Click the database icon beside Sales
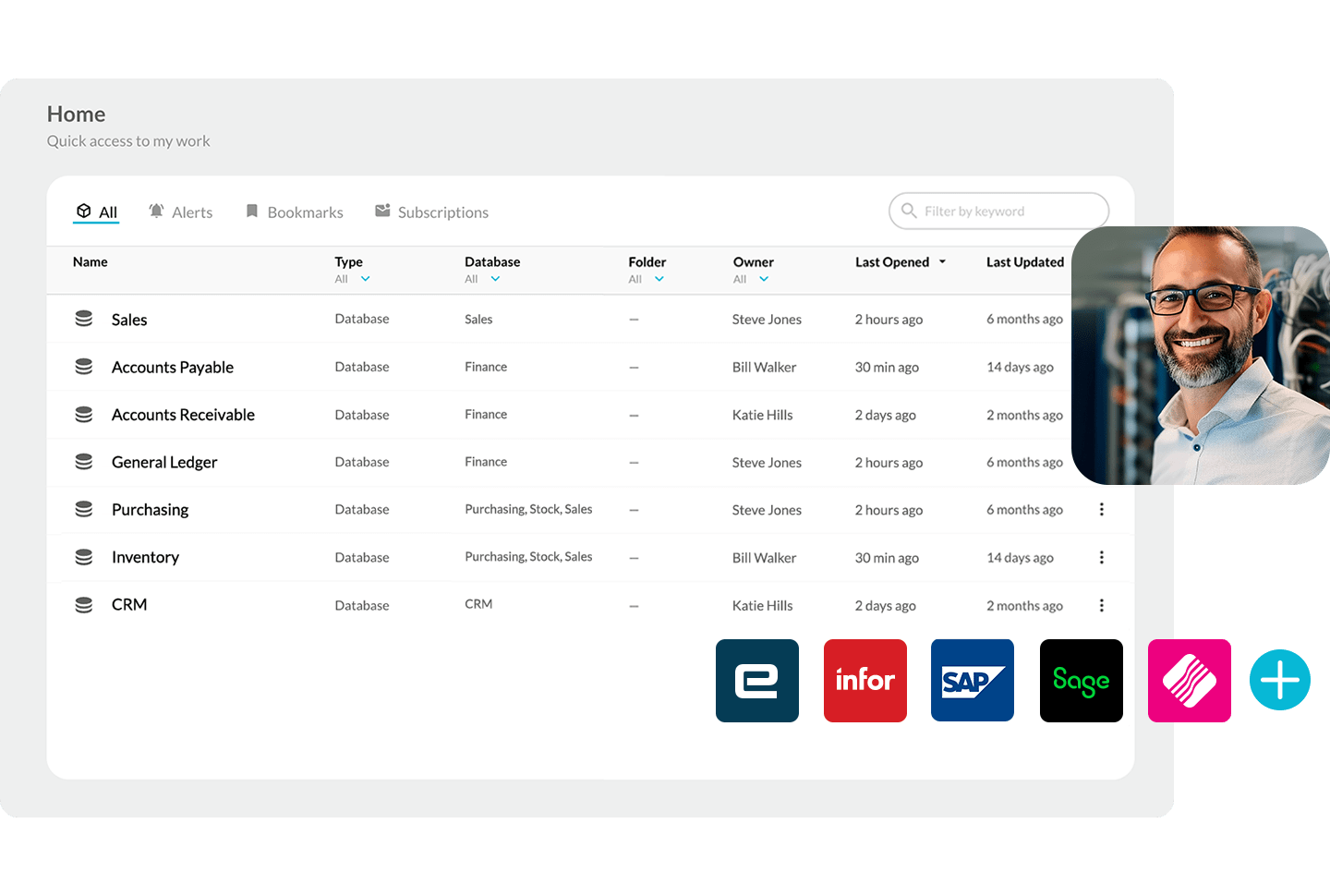This screenshot has height=896, width=1330. click(x=84, y=319)
